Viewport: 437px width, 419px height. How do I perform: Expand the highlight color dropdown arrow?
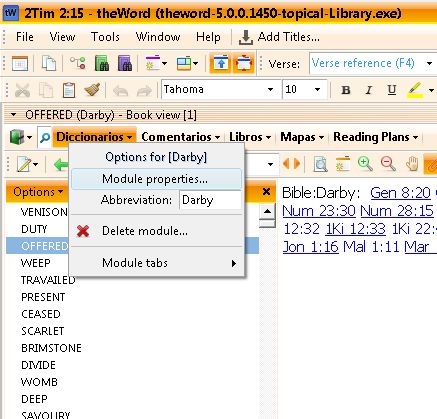431,90
